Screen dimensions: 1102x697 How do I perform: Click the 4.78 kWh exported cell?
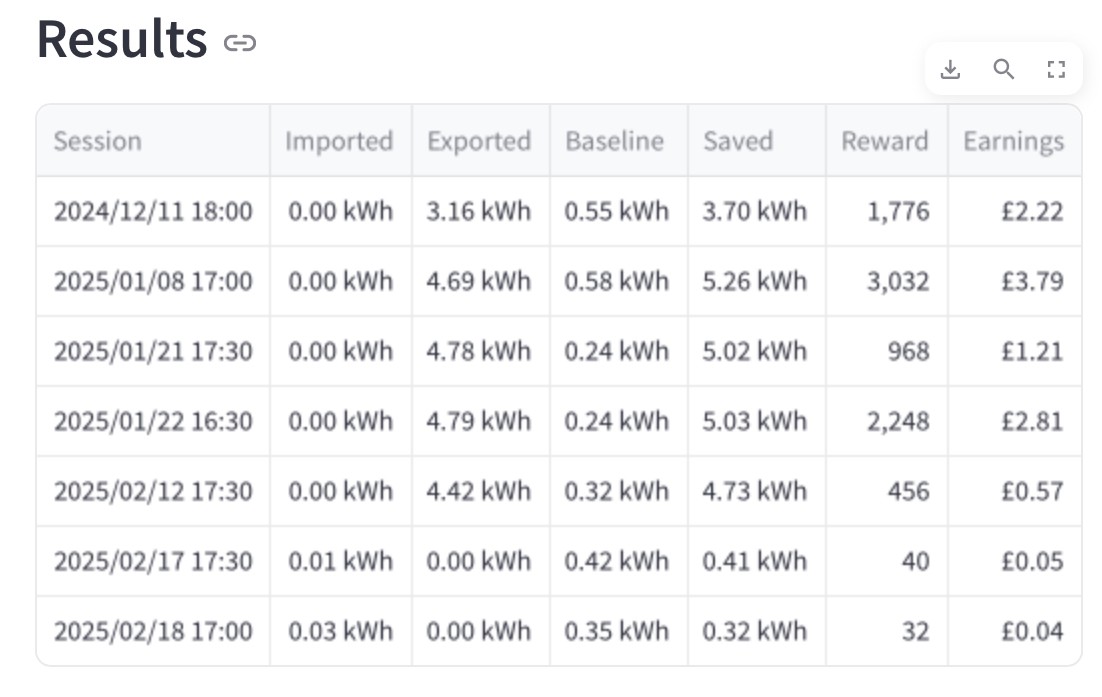coord(481,351)
